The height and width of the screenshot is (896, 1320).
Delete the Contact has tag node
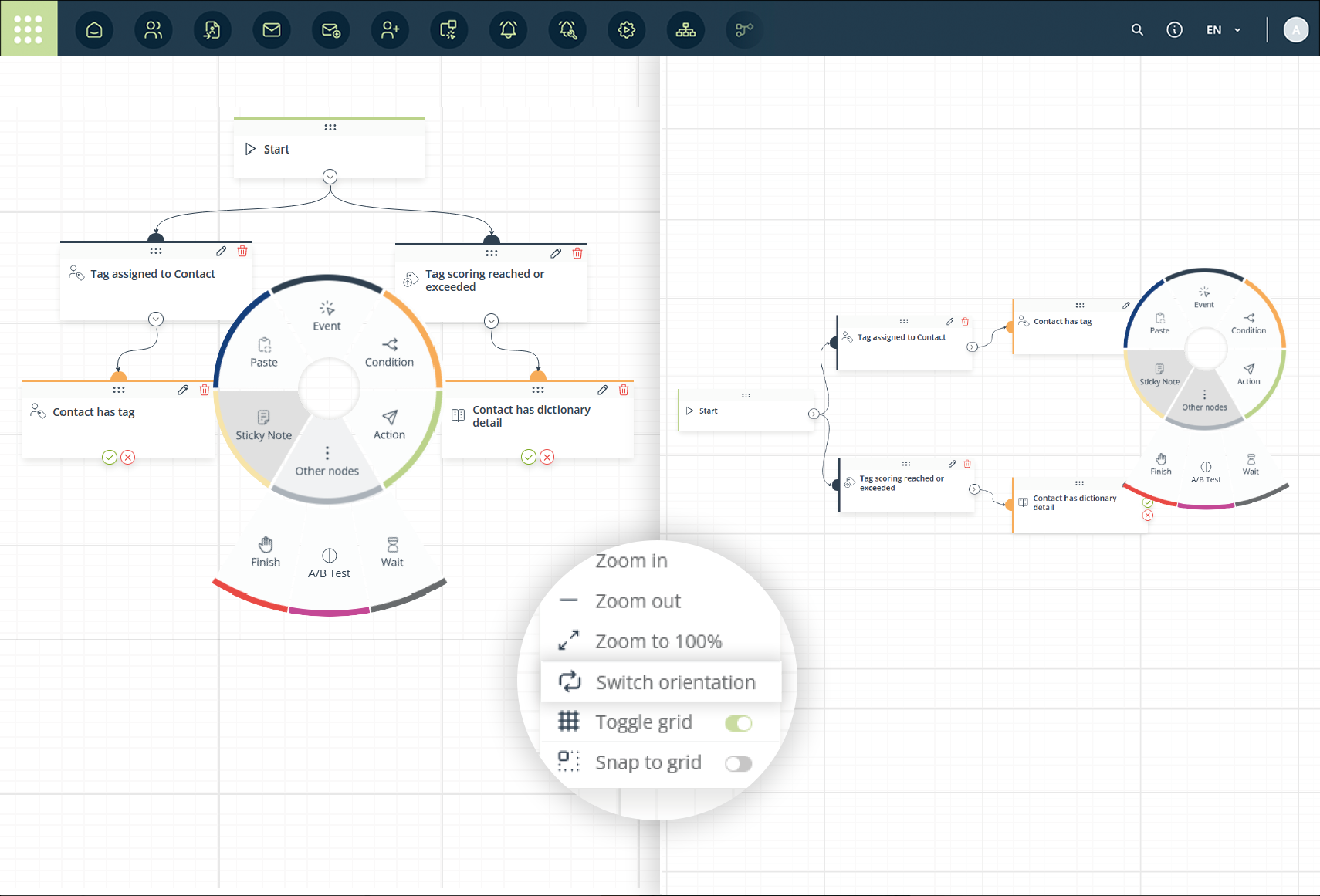tap(205, 390)
